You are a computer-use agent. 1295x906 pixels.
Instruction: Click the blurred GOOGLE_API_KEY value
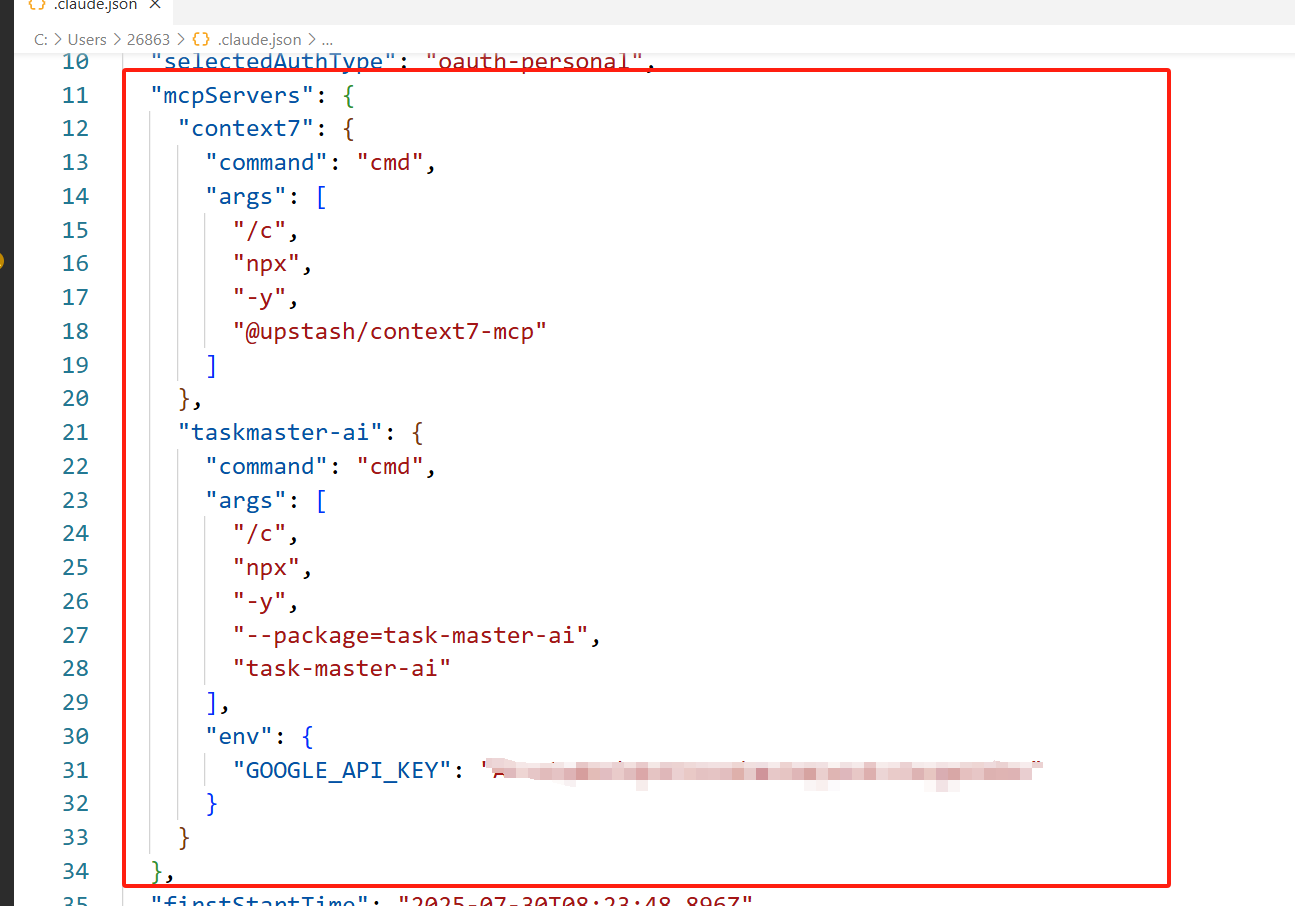point(763,770)
